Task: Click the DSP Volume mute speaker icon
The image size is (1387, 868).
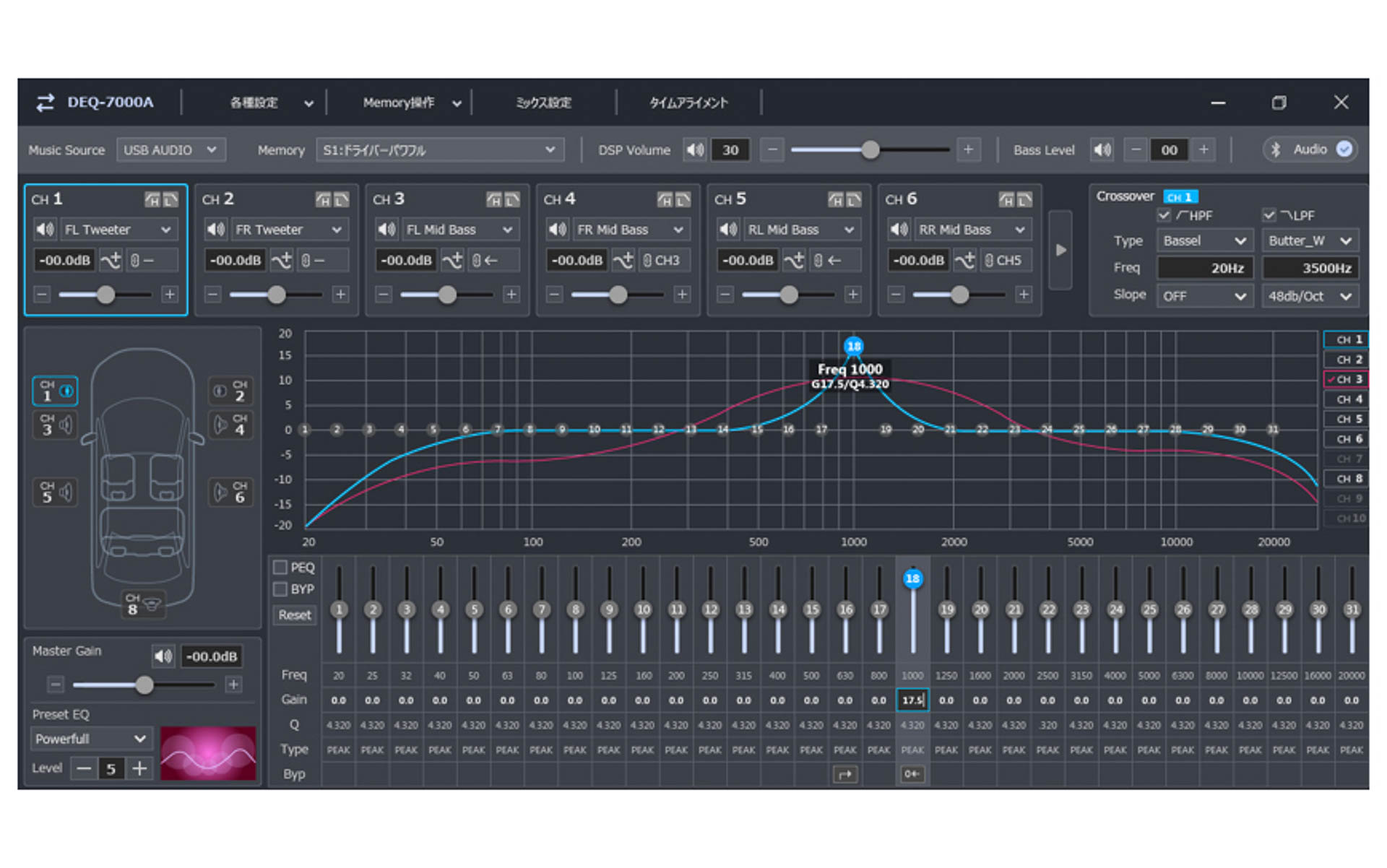Action: (x=694, y=150)
